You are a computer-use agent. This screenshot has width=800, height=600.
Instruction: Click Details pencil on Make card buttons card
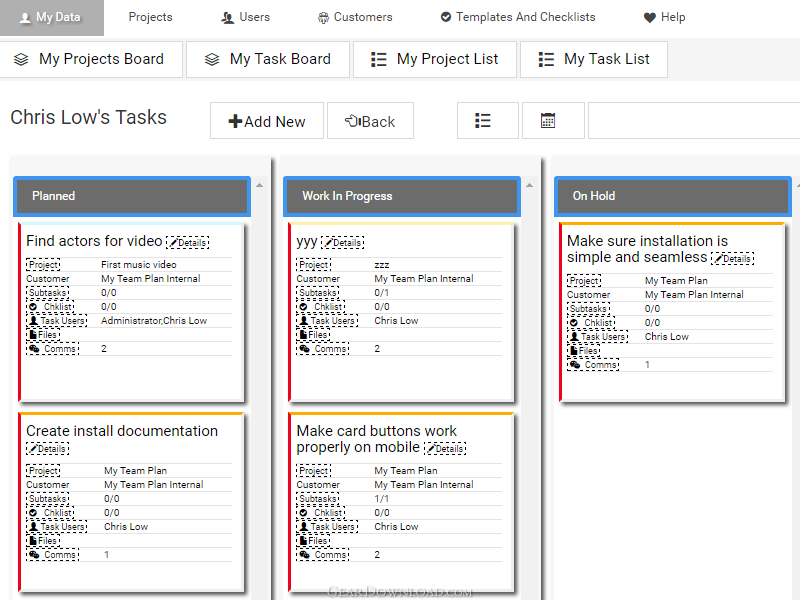[x=431, y=449]
